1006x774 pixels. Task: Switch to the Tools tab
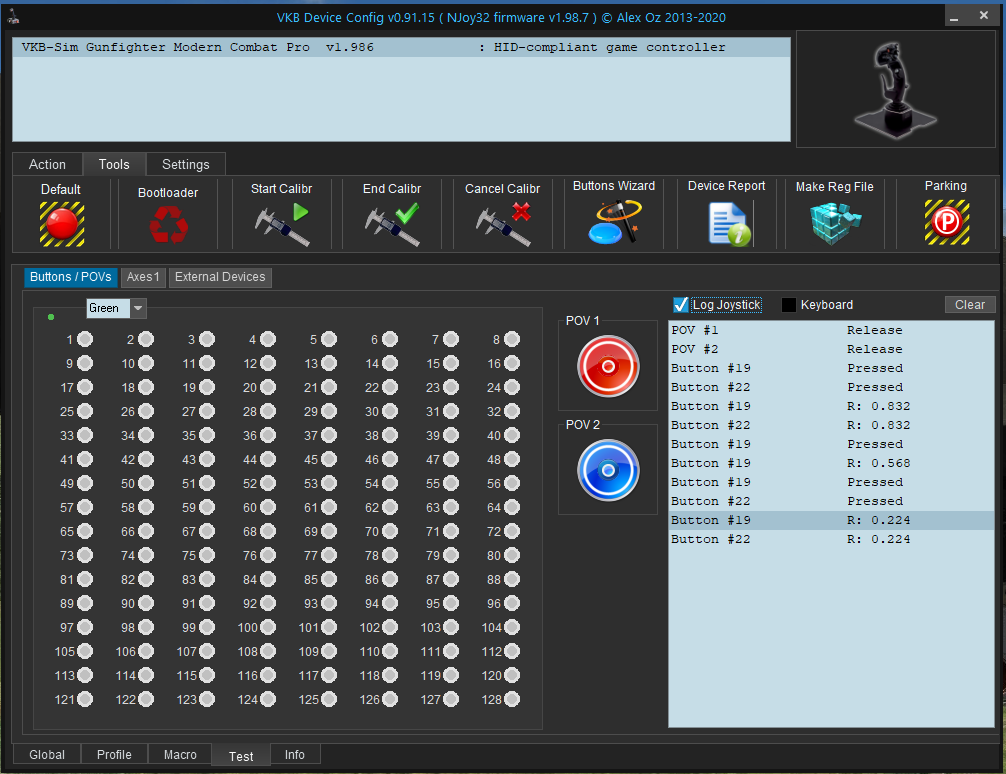point(114,164)
